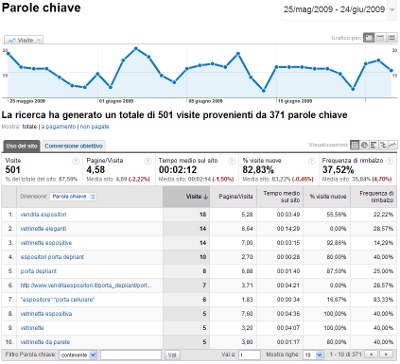Open help icon beside Visite metric
400x364 pixels.
pyautogui.click(x=76, y=161)
